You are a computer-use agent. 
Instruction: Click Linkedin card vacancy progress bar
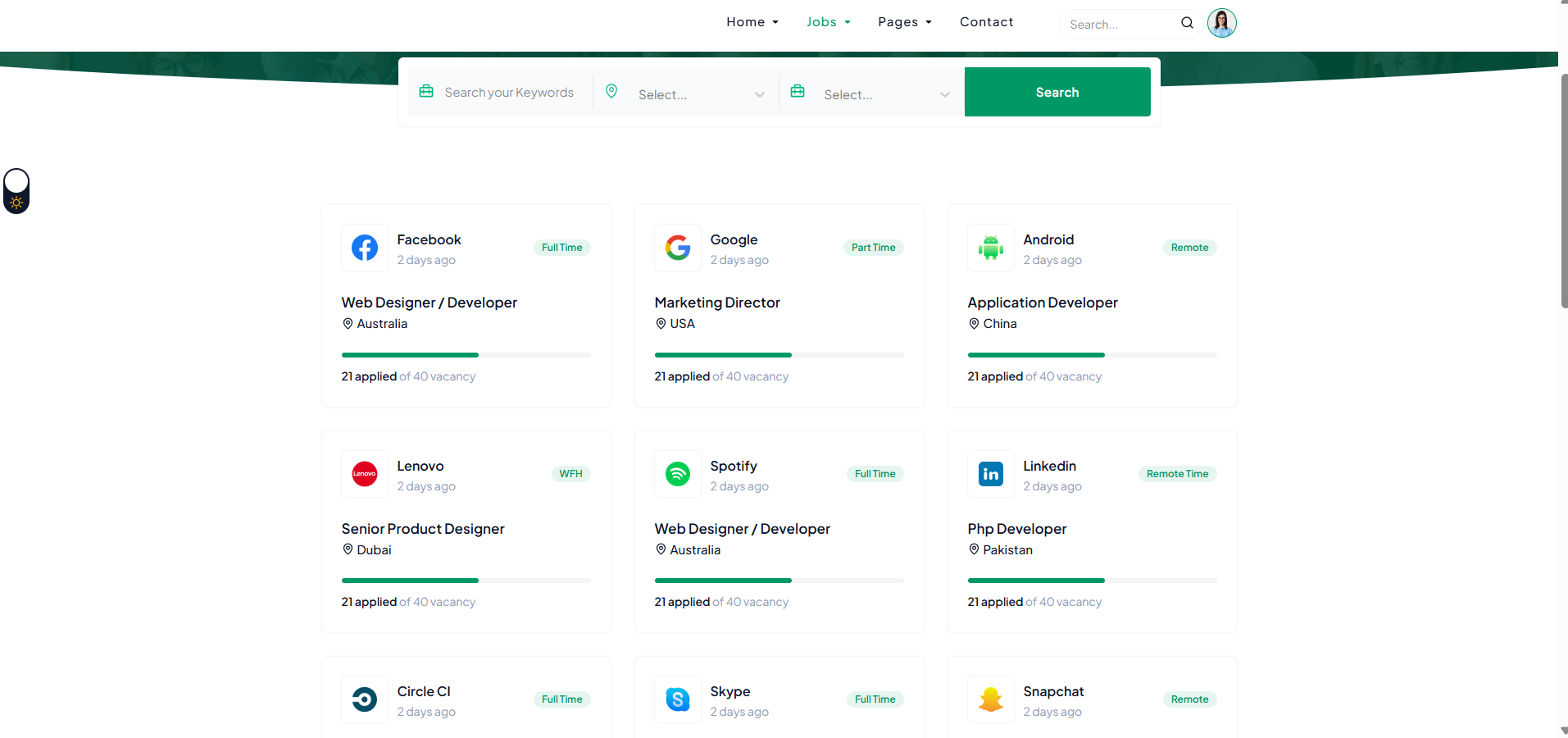coord(1093,581)
